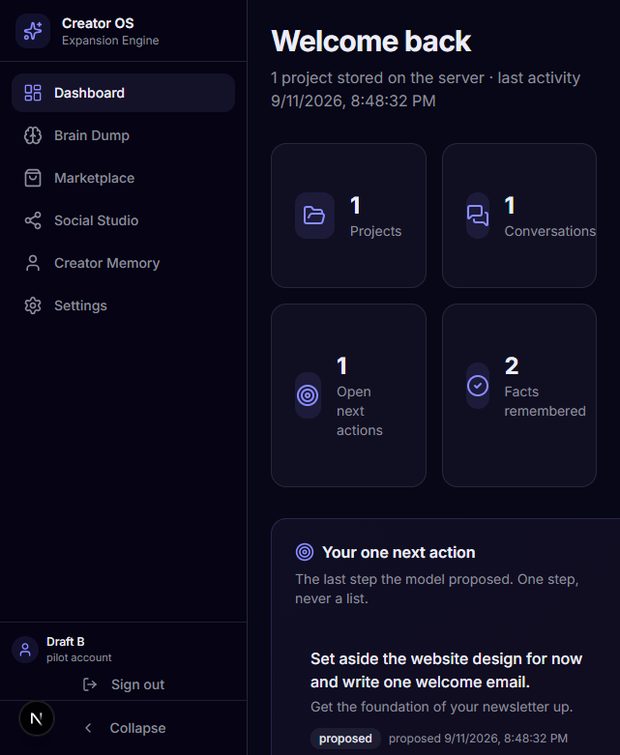Click the round N logo badge
The width and height of the screenshot is (620, 755).
(x=37, y=718)
